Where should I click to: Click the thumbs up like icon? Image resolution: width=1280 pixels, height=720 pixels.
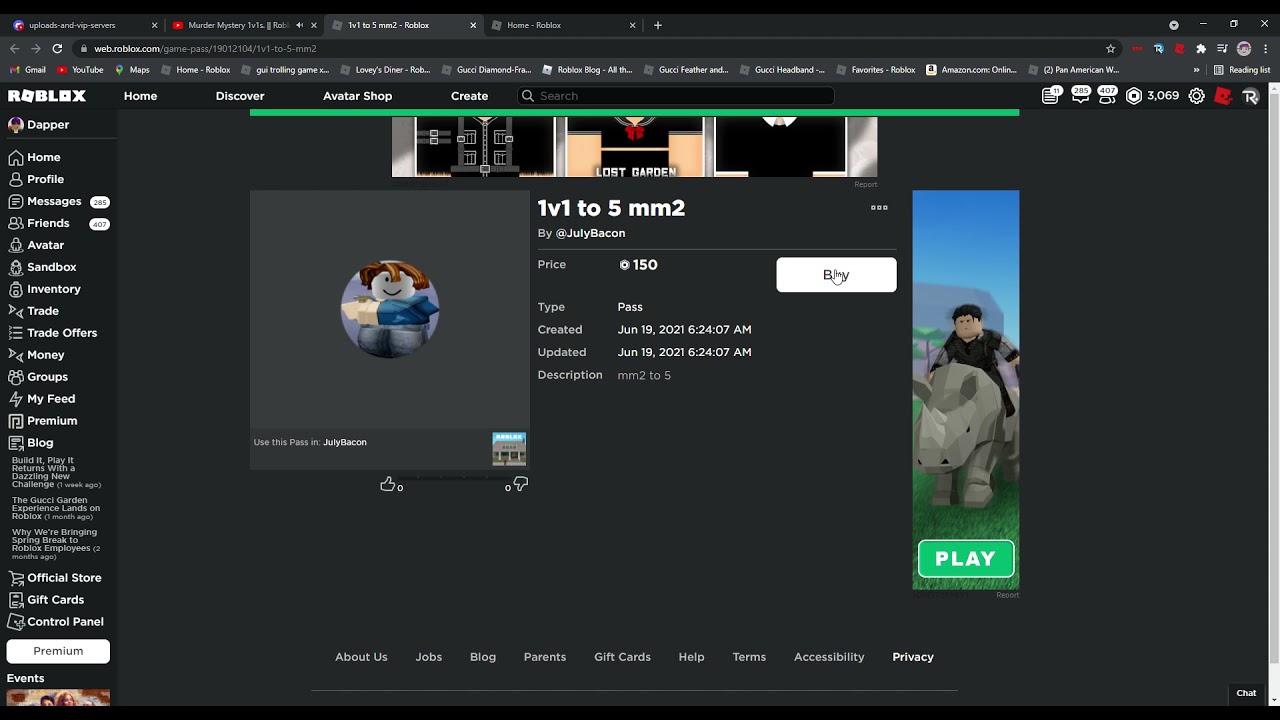[387, 484]
